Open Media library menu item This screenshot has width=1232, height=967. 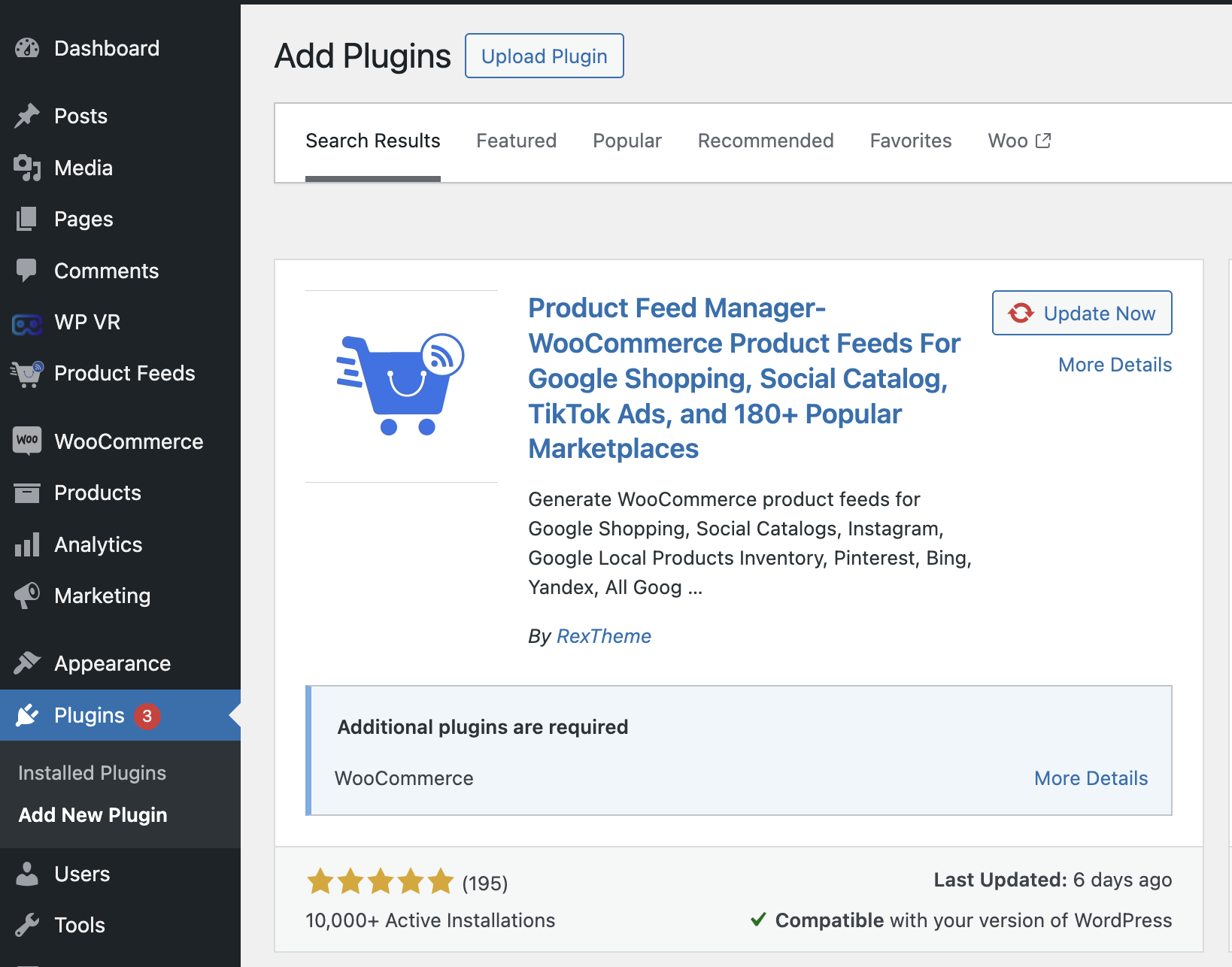tap(120, 168)
